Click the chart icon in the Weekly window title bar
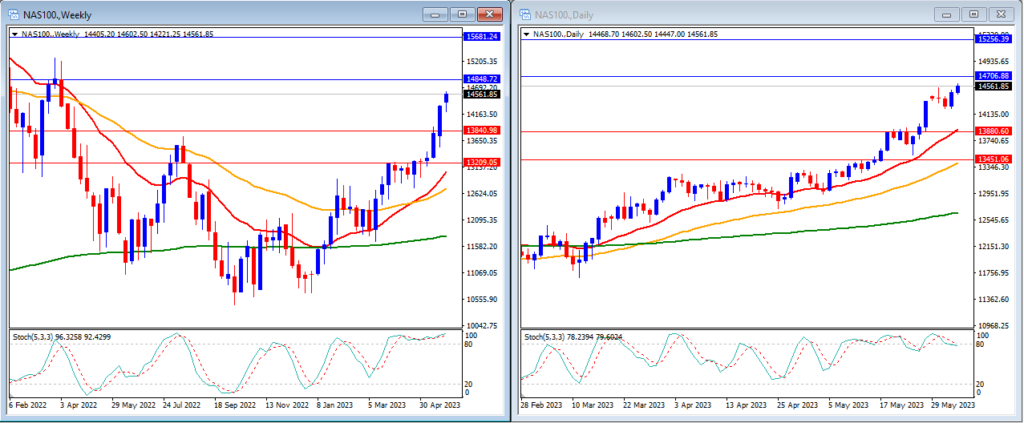The height and width of the screenshot is (423, 1024). tap(12, 14)
